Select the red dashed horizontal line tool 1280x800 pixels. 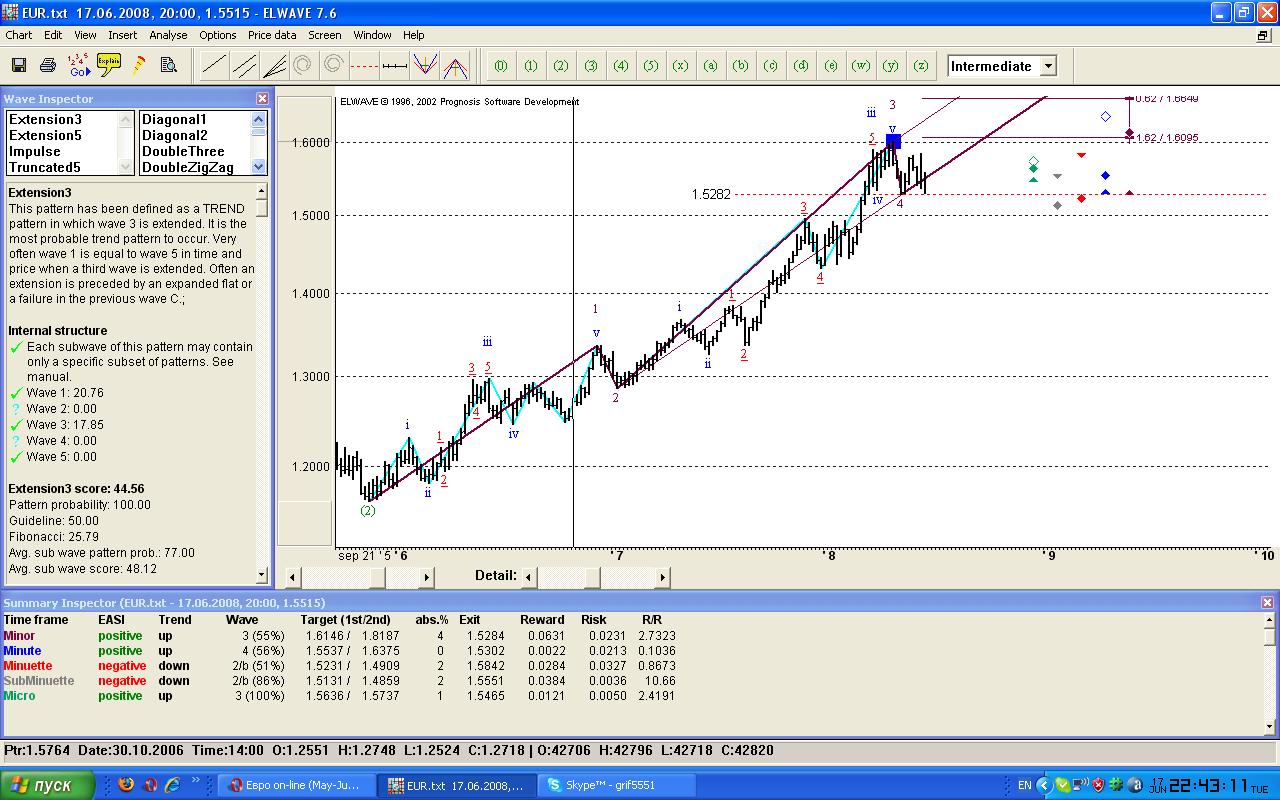point(364,66)
